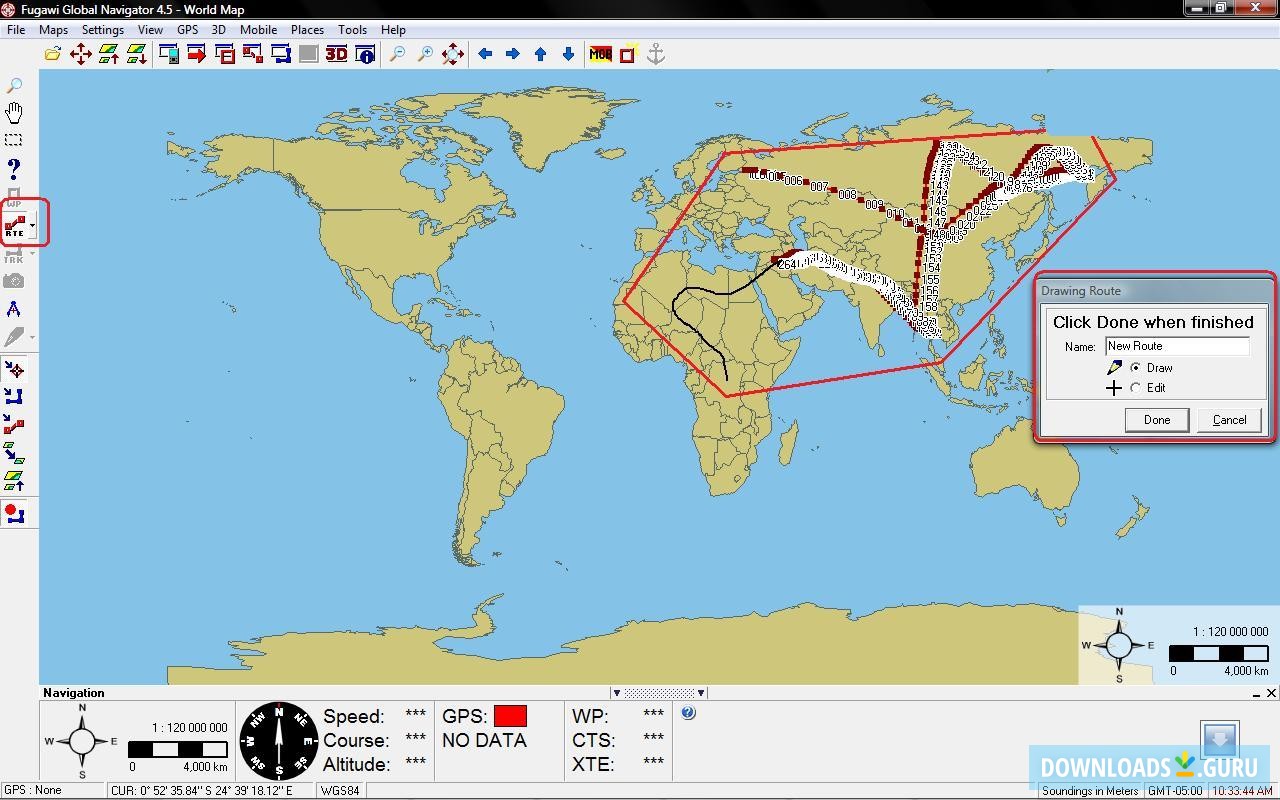Click the zoom out magnifier icon
The width and height of the screenshot is (1280, 800).
[x=397, y=54]
